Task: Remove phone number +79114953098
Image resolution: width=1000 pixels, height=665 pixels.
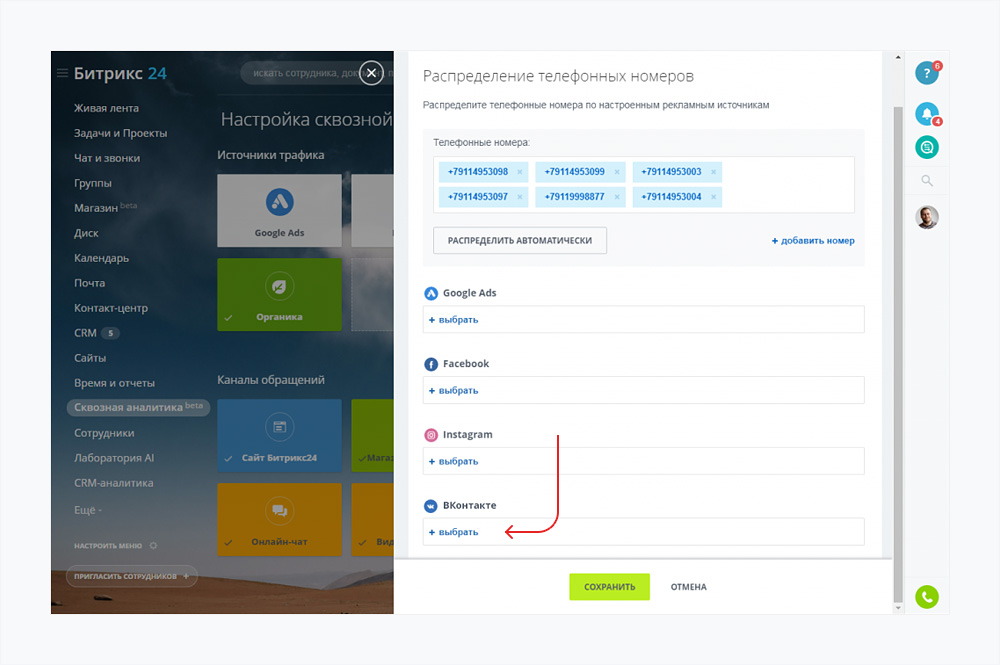Action: point(520,172)
